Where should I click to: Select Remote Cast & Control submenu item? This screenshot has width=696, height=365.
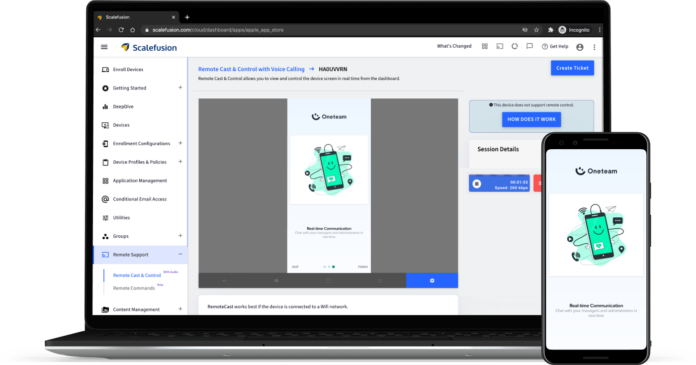click(137, 275)
